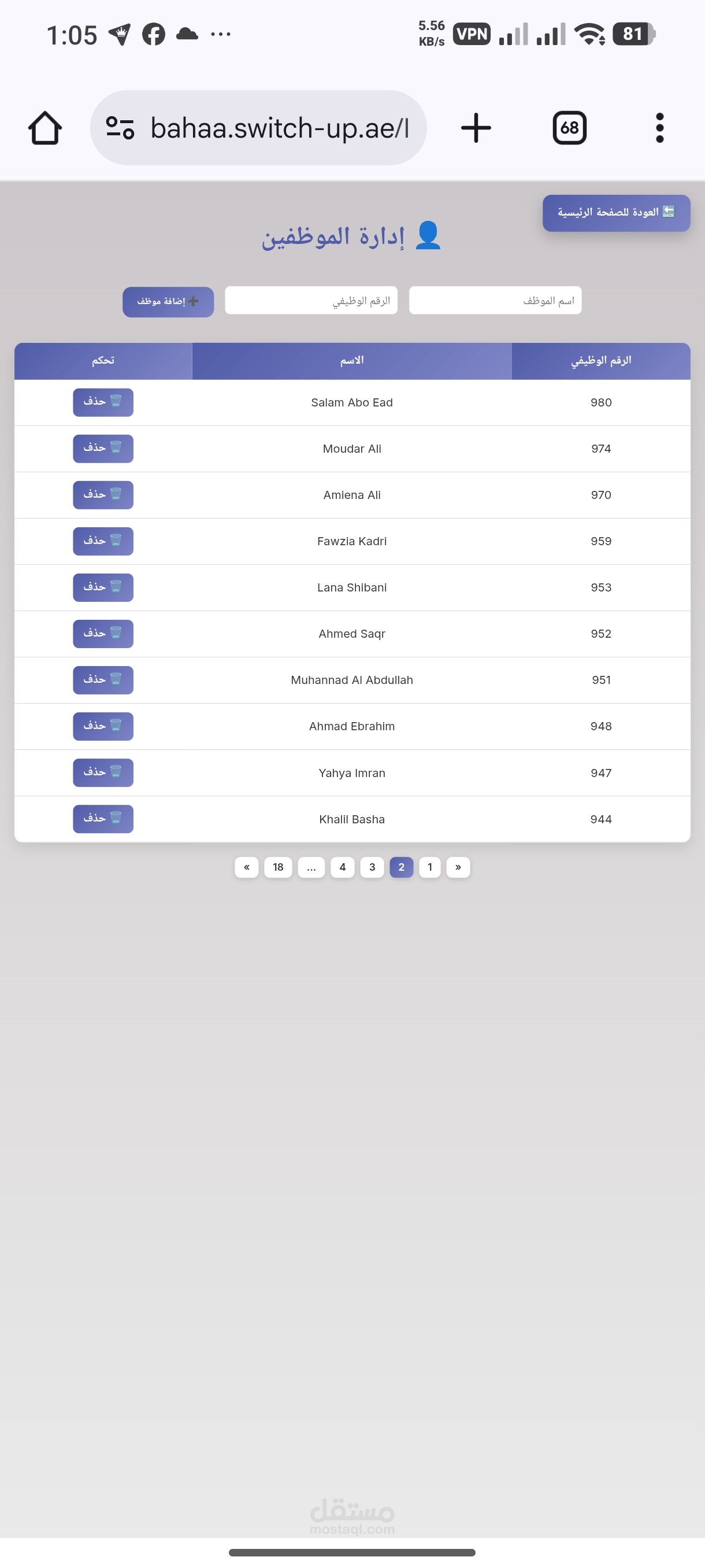Click the left double-arrow pagination button
This screenshot has height=1568, width=705.
pos(246,867)
